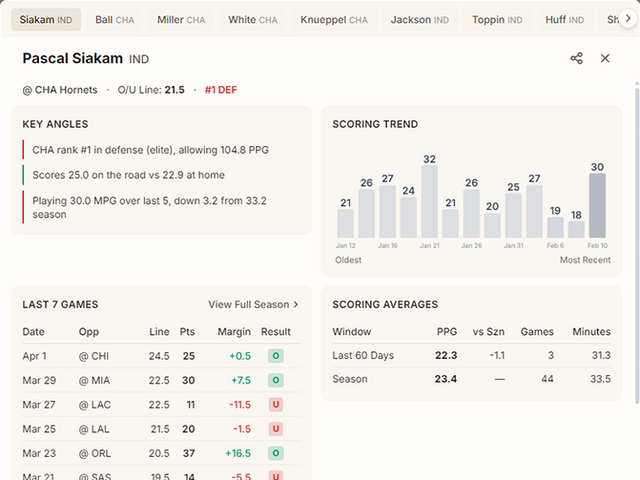The image size is (640, 480).
Task: Click the @ CHI opponent cell
Action: click(x=94, y=356)
